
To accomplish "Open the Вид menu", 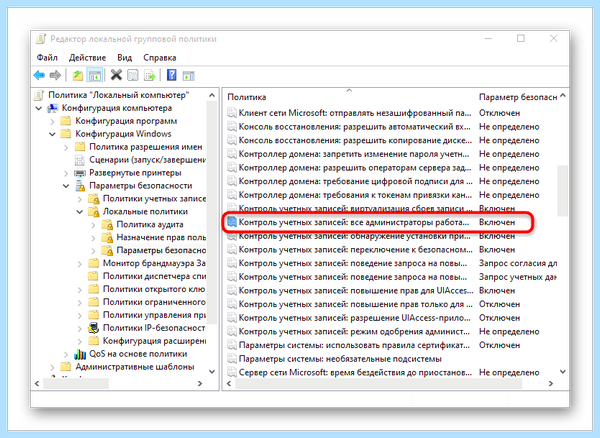I will (x=124, y=58).
